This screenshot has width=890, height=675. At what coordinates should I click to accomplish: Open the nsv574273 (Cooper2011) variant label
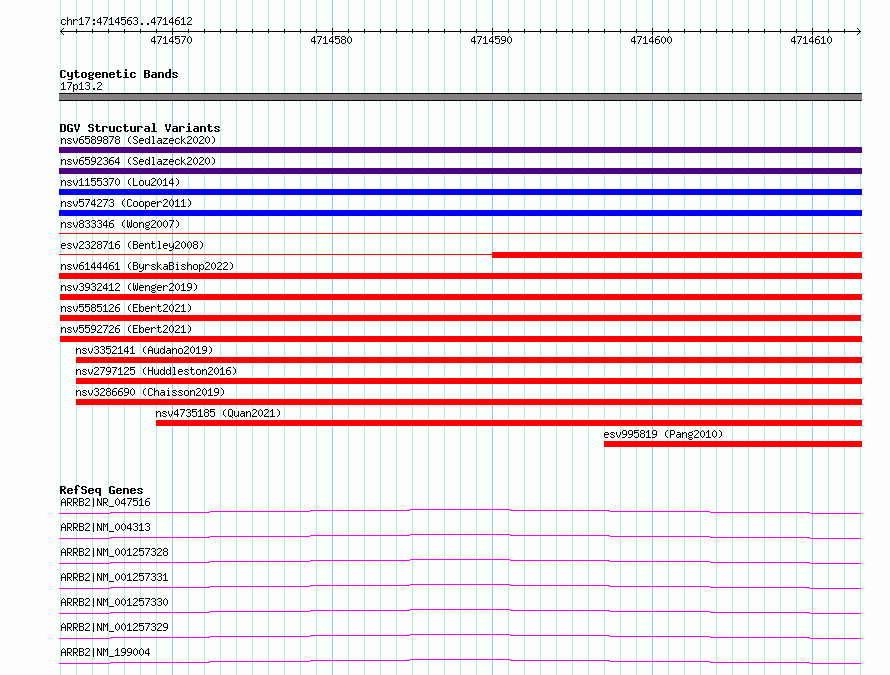click(126, 203)
